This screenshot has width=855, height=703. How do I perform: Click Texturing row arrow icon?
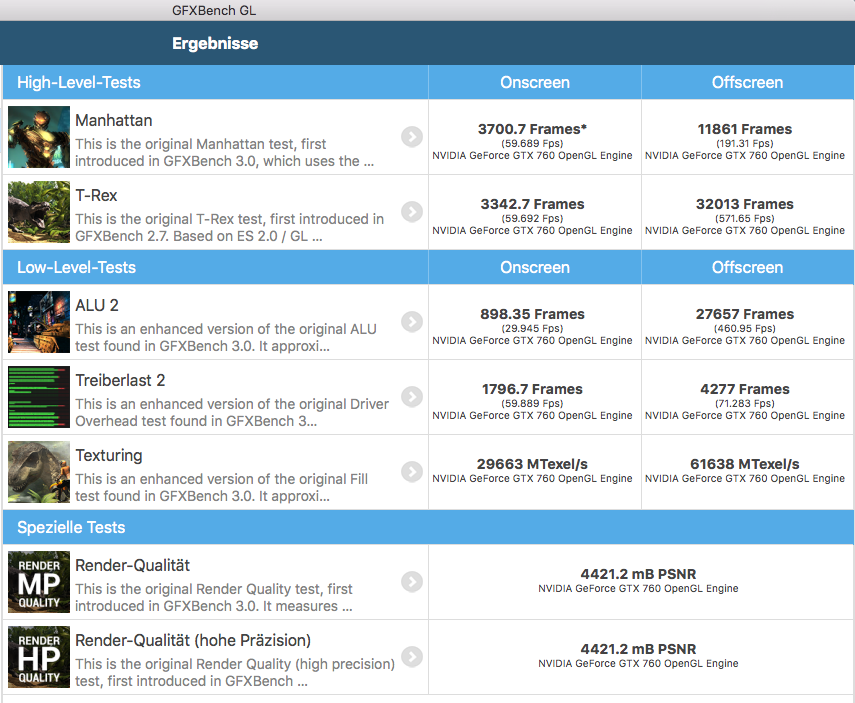(411, 472)
